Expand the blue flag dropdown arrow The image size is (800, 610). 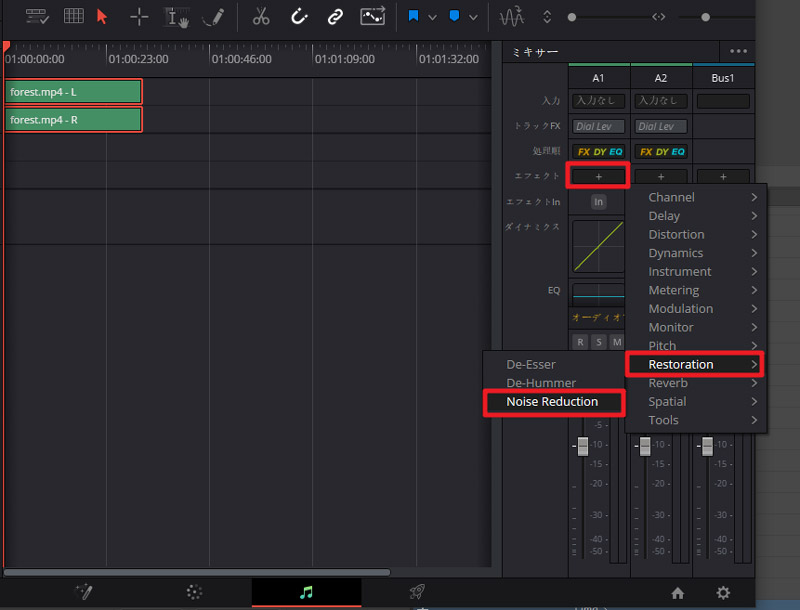point(432,18)
